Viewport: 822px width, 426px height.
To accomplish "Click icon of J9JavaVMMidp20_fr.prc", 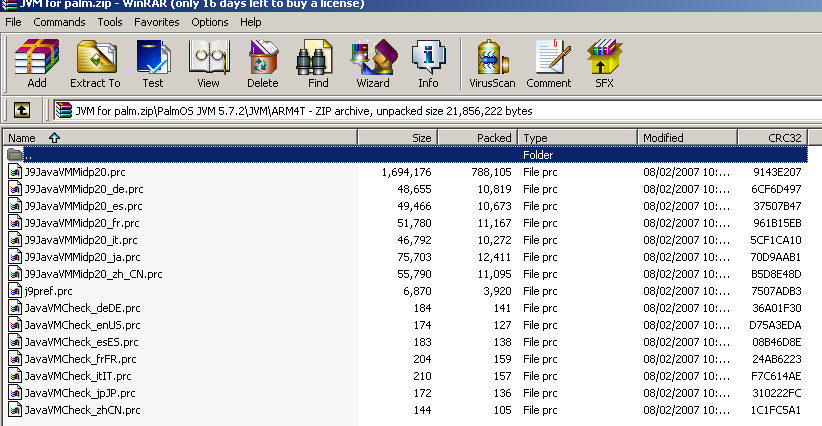I will pos(15,223).
